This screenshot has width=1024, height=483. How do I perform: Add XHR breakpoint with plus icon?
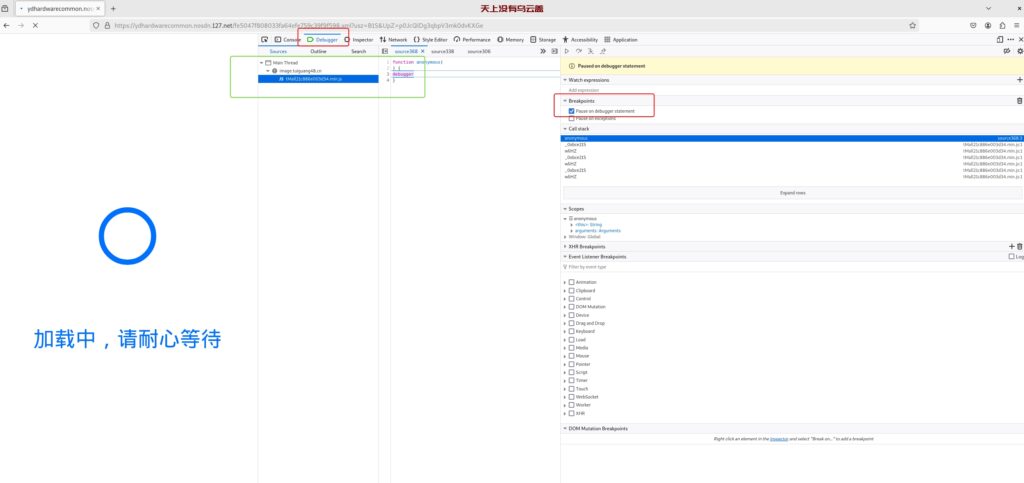point(1012,247)
